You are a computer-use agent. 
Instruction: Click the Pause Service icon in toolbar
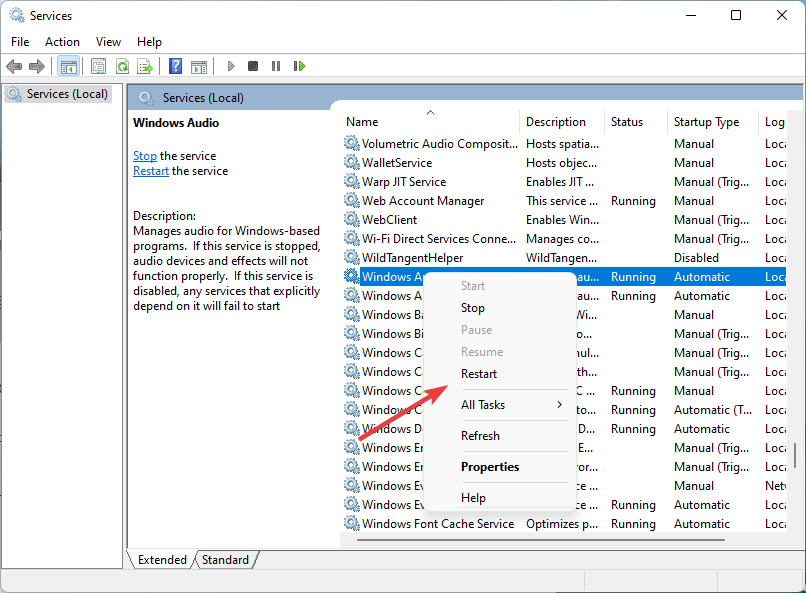(x=276, y=66)
